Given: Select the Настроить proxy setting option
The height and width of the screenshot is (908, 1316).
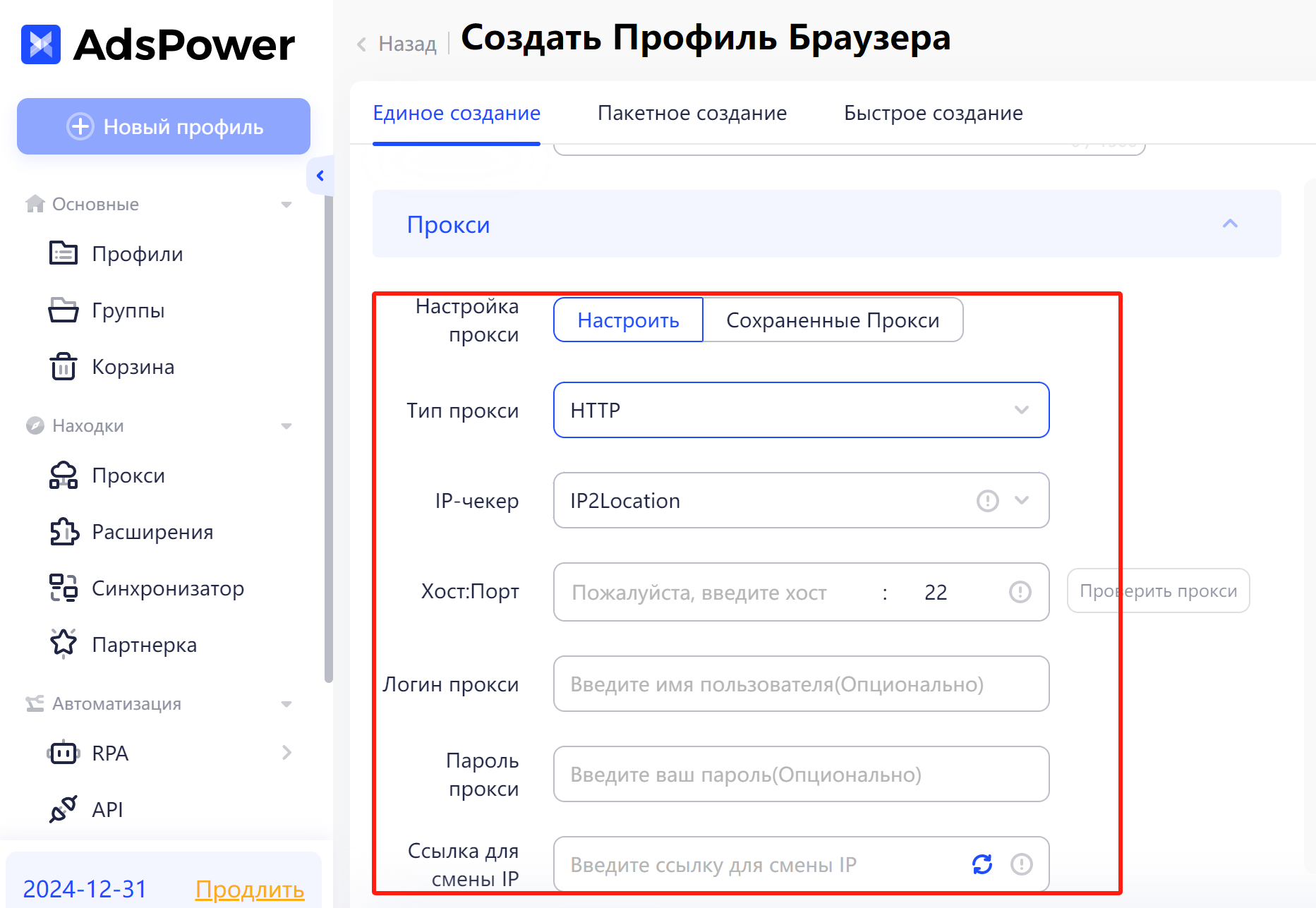Looking at the screenshot, I should [x=628, y=320].
